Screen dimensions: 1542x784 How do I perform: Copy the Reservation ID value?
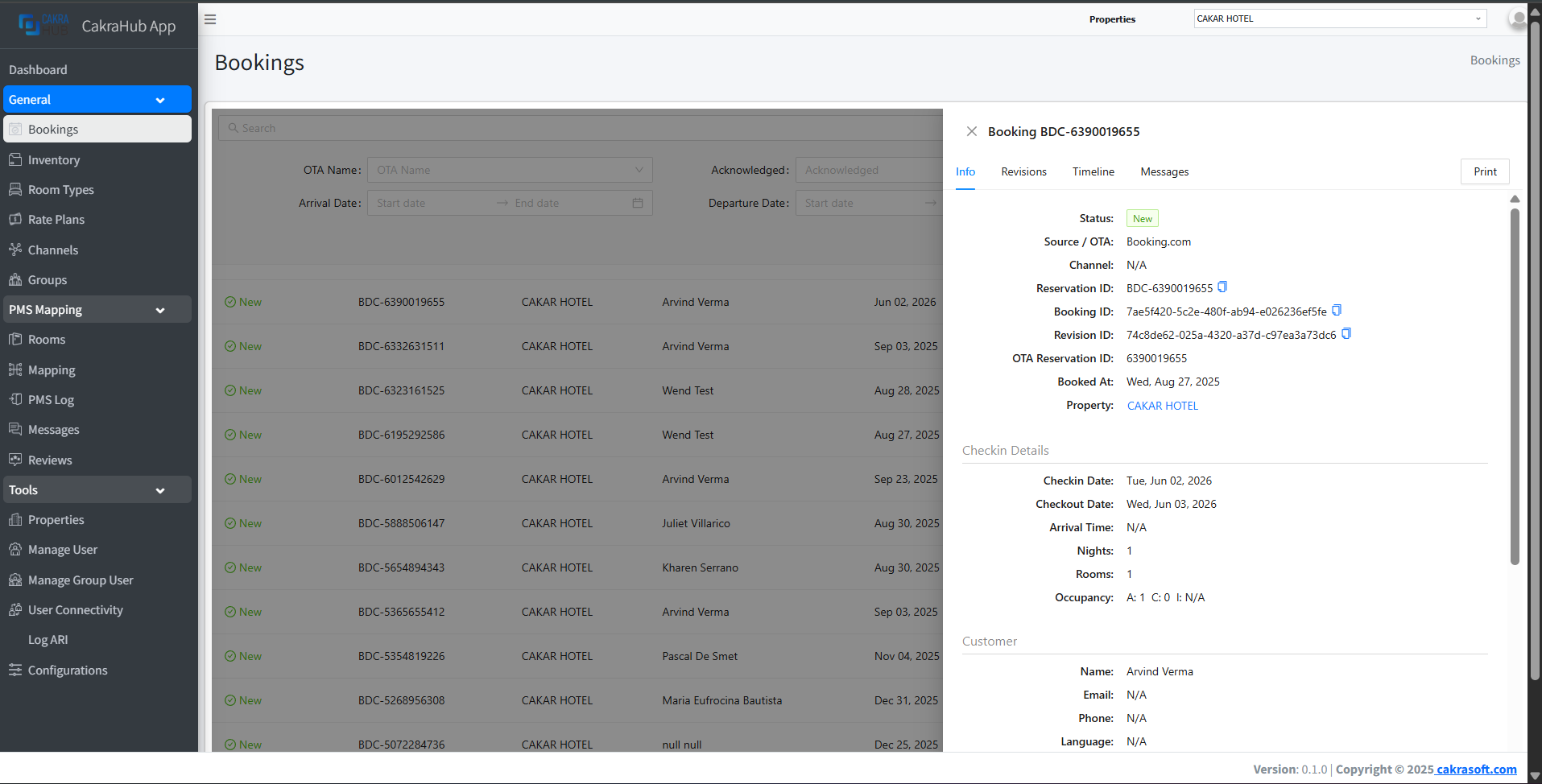[1222, 287]
